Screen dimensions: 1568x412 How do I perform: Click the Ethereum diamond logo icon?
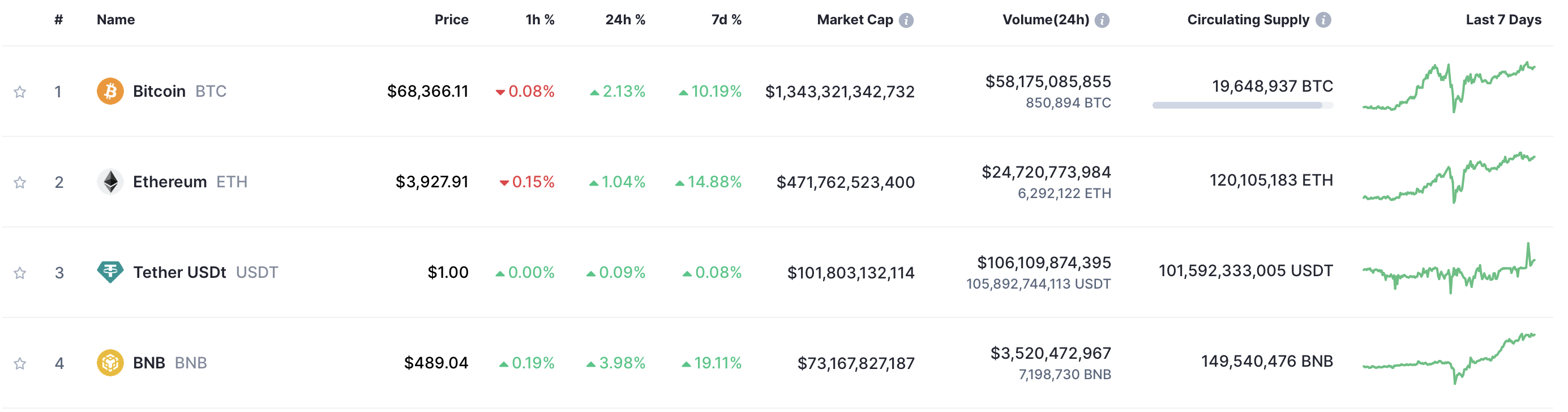click(x=110, y=181)
